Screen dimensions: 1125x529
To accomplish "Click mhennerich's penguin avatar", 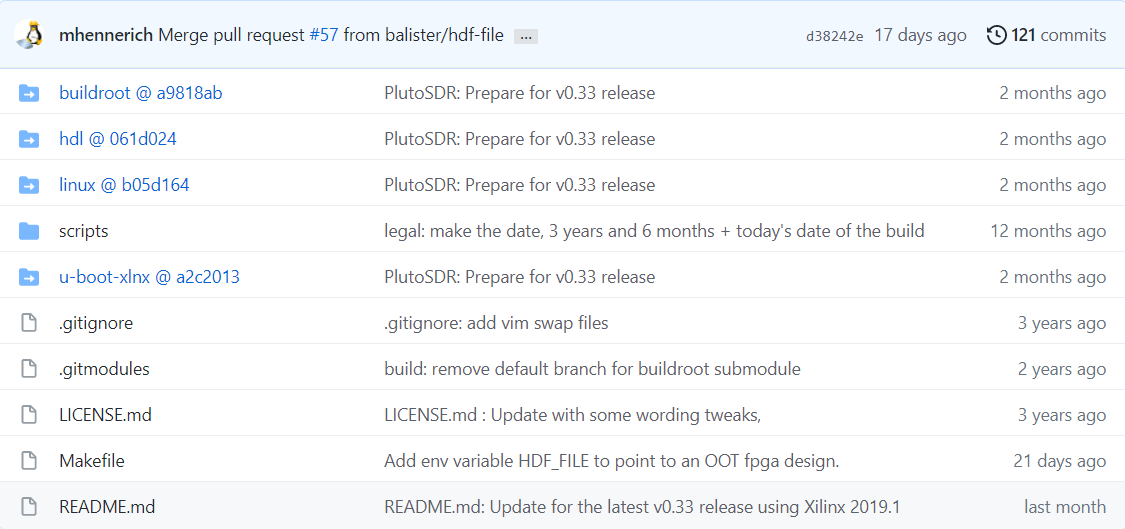I will pyautogui.click(x=29, y=35).
